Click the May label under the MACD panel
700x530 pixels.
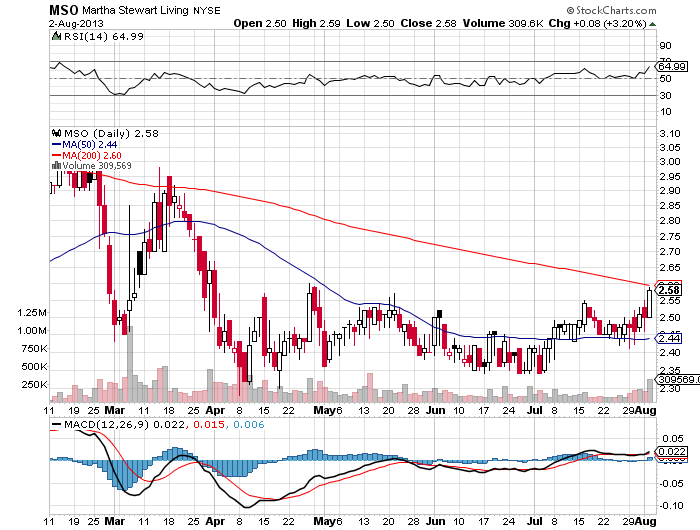(324, 521)
